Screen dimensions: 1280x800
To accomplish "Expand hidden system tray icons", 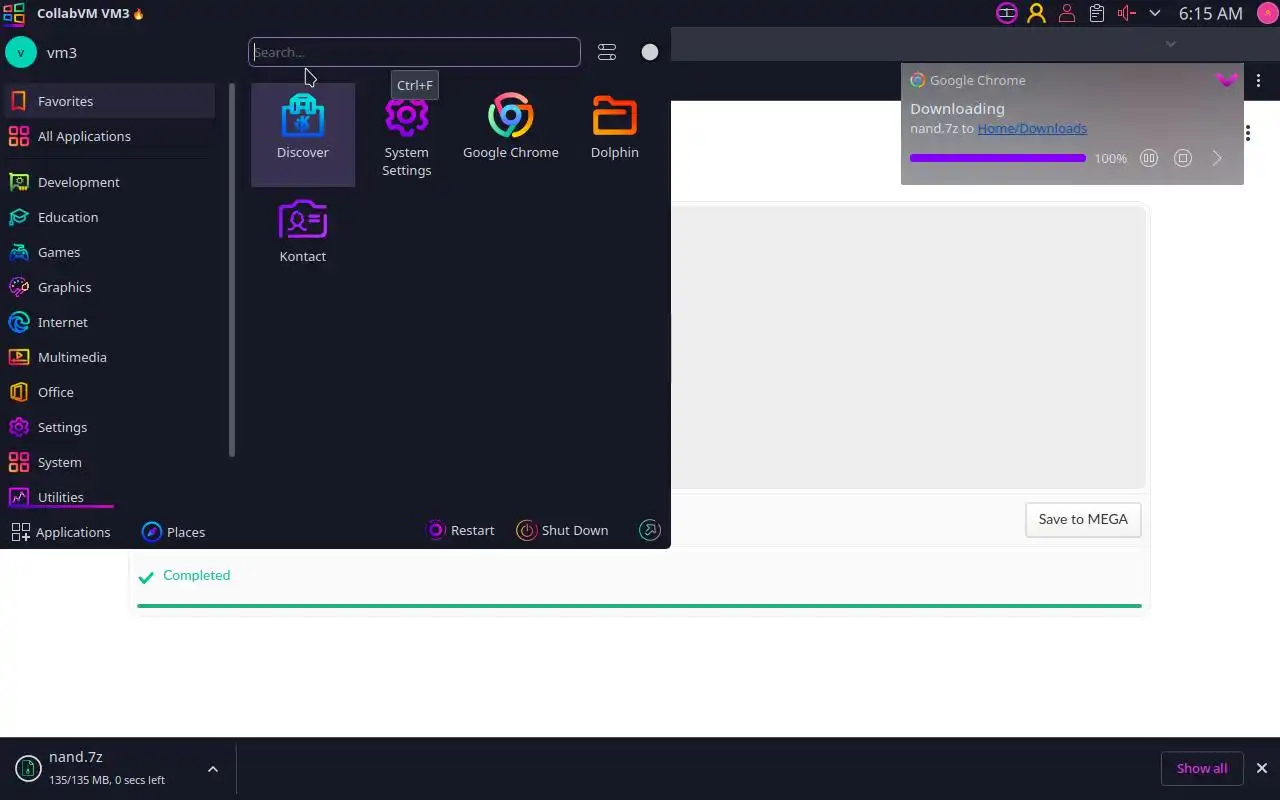I will click(x=1155, y=13).
